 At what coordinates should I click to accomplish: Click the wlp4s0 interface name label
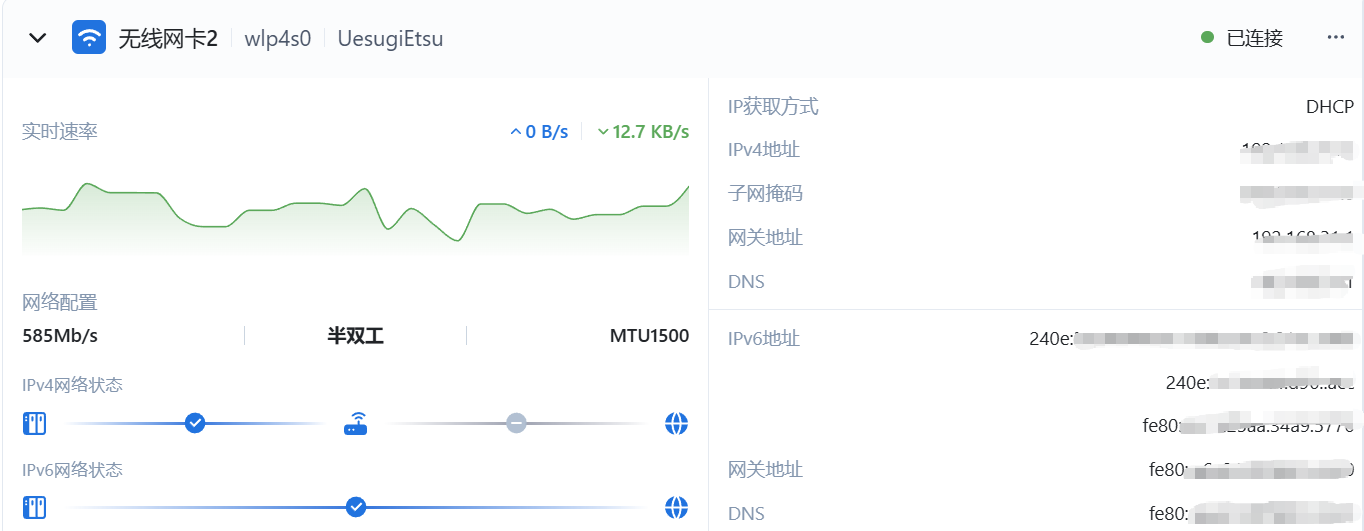click(x=278, y=39)
